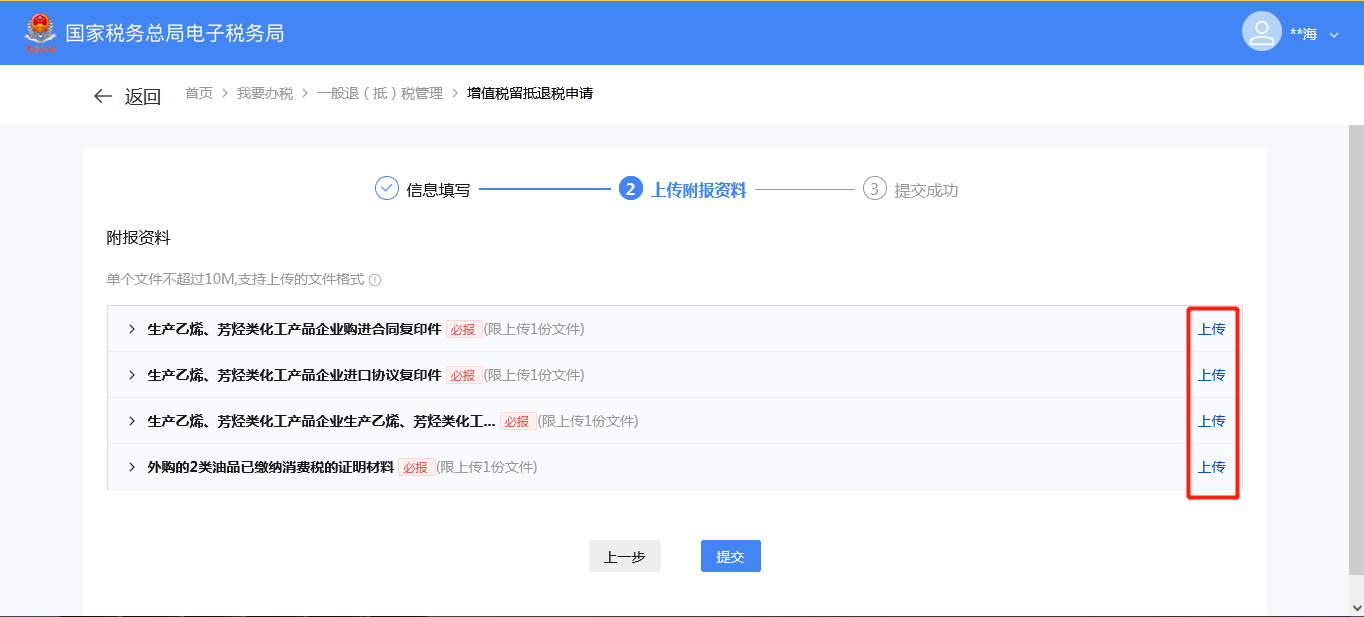The height and width of the screenshot is (617, 1364).
Task: Open the user account dropdown arrow
Action: [1334, 35]
